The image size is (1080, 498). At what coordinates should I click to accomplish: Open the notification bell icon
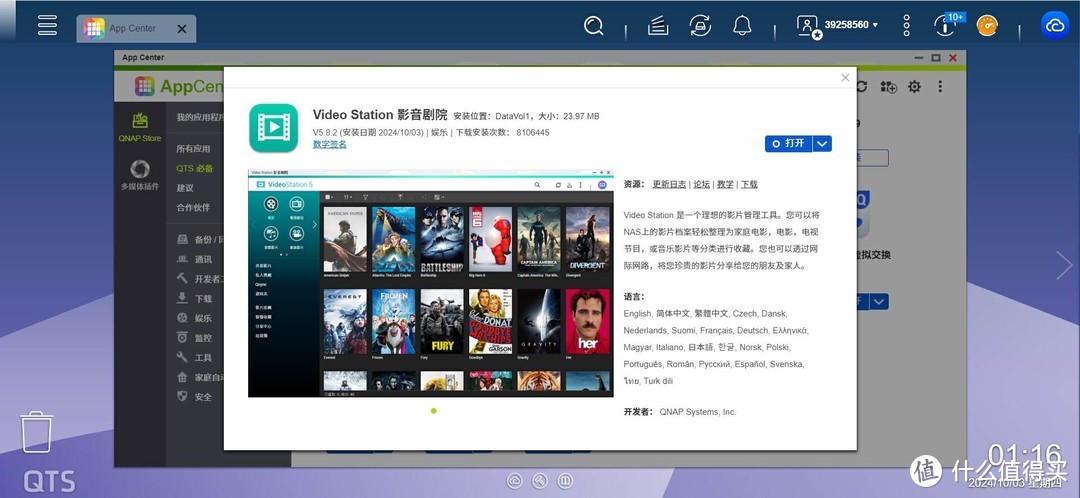point(742,26)
